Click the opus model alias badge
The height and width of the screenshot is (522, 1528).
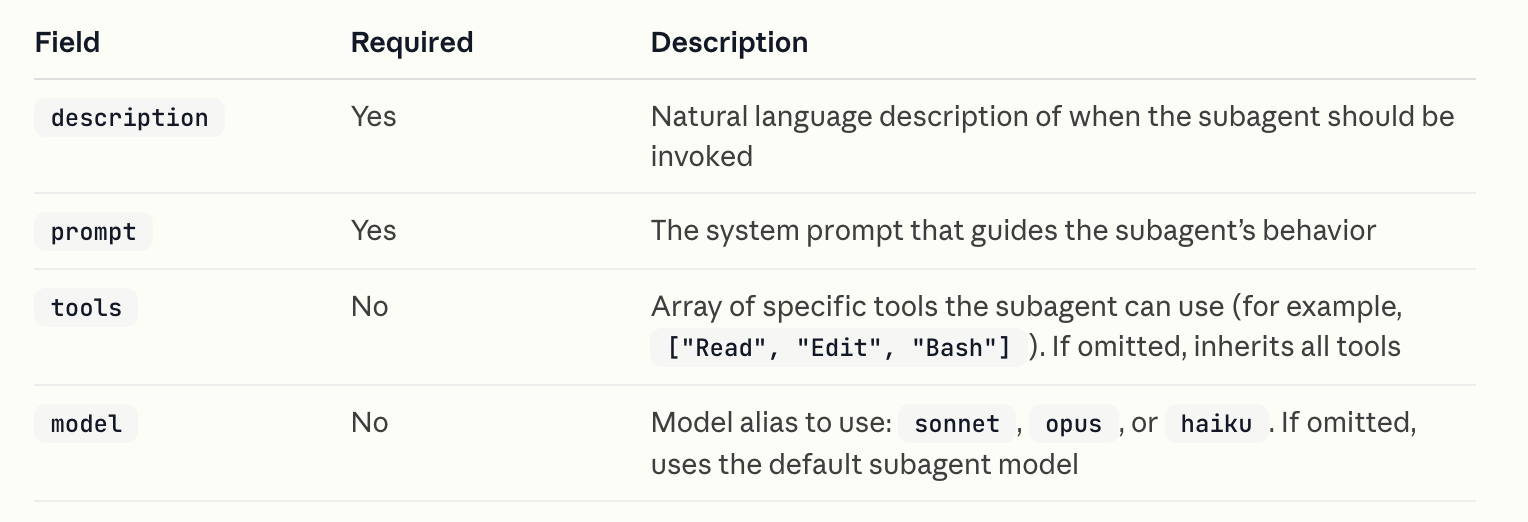point(1073,424)
